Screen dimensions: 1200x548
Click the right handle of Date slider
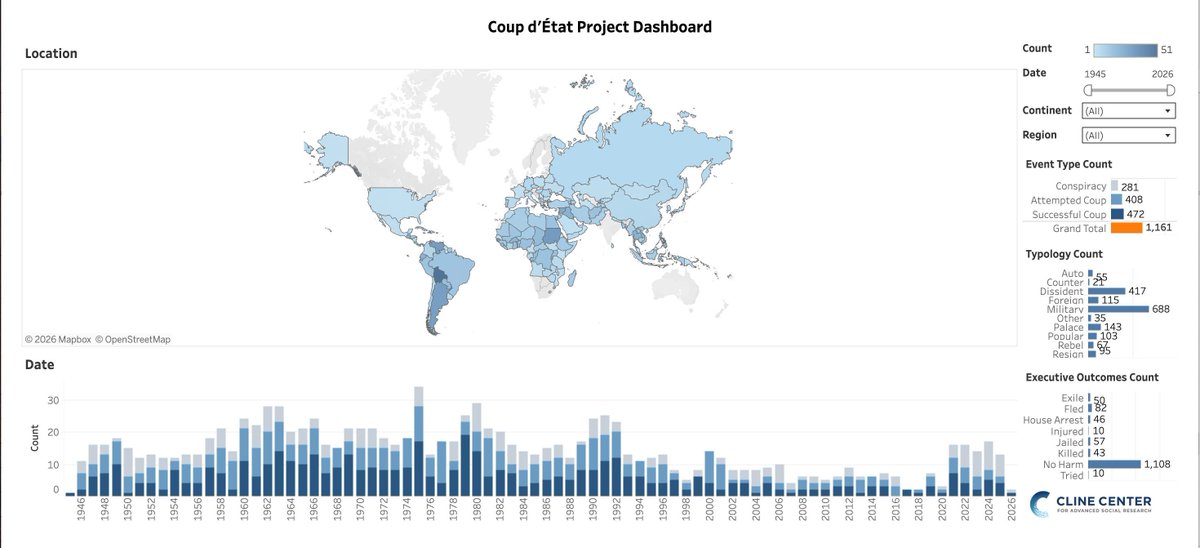1169,90
